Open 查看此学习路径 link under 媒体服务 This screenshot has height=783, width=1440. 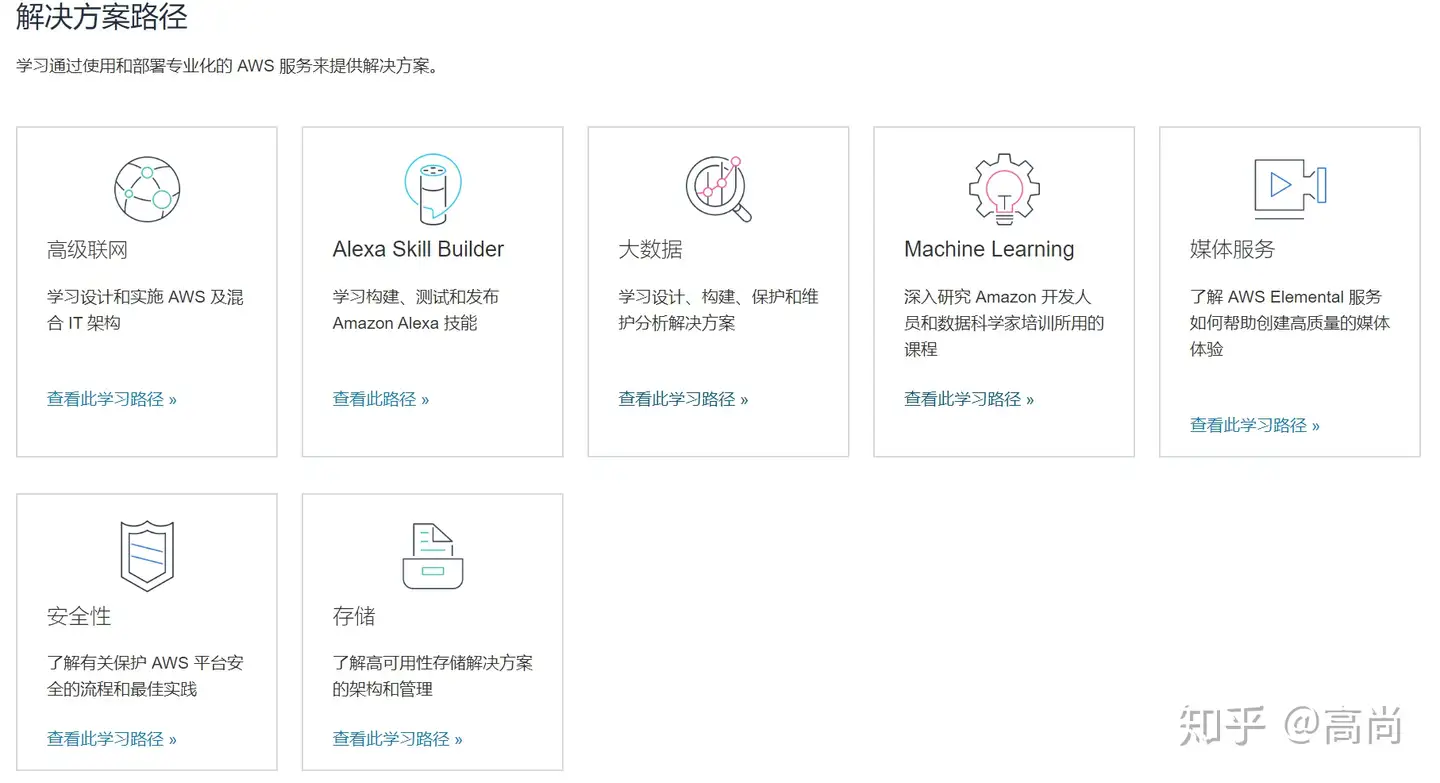point(1255,425)
